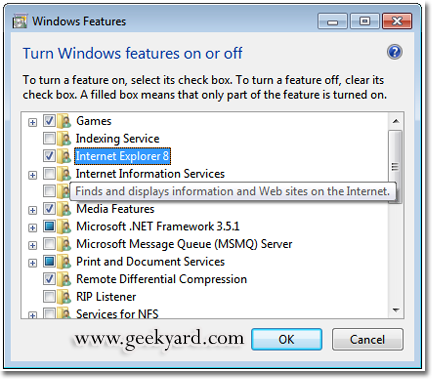Click the Cancel button
435x382 pixels.
(x=367, y=339)
